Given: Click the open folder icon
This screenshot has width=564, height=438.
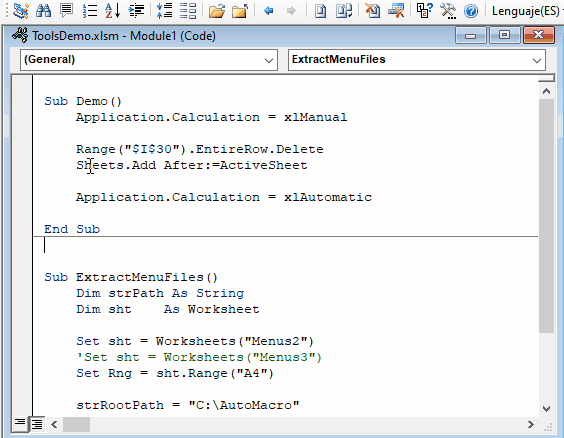Looking at the screenshot, I should pos(217,11).
